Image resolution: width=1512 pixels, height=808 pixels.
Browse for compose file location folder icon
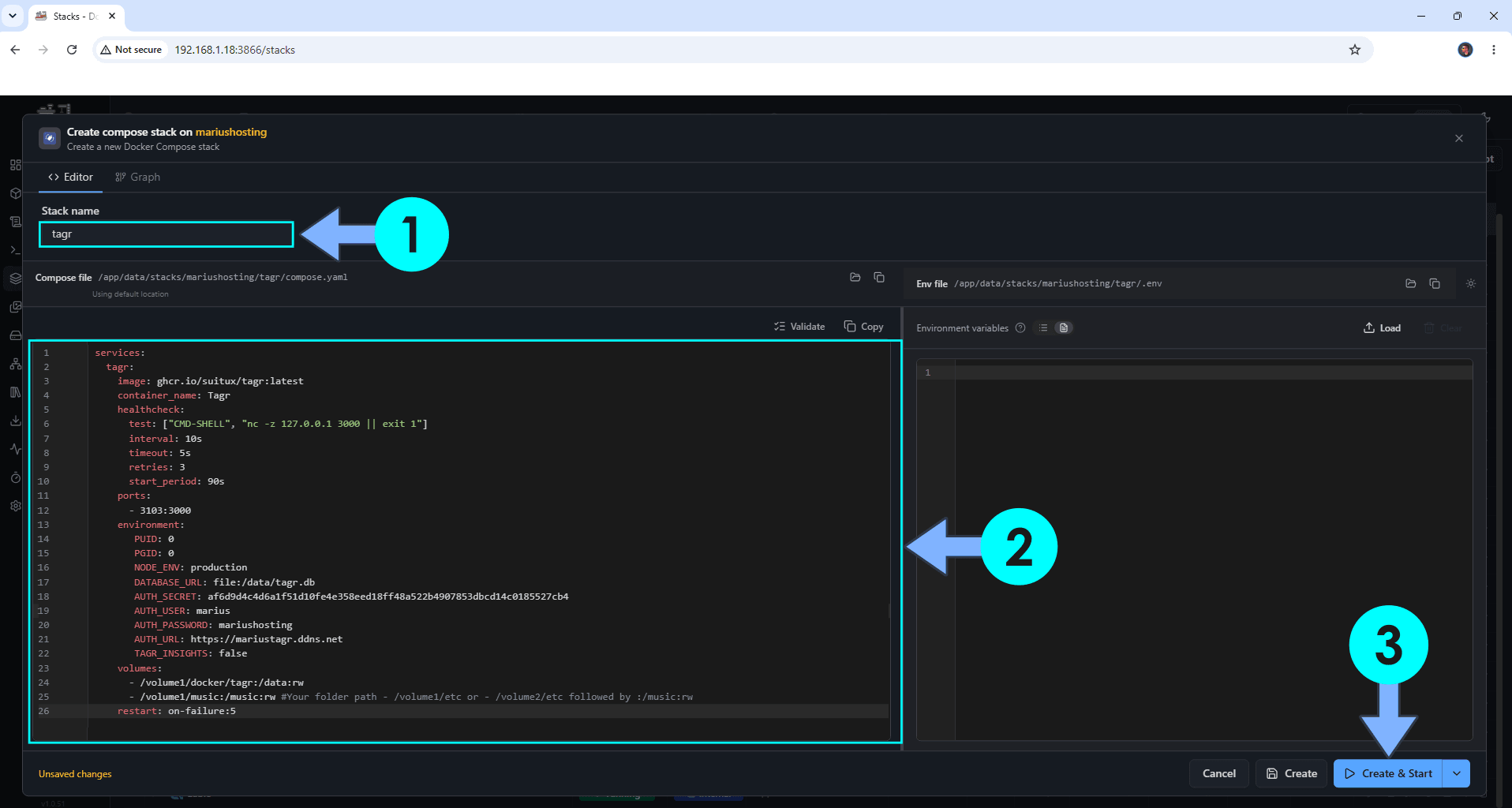coord(855,277)
